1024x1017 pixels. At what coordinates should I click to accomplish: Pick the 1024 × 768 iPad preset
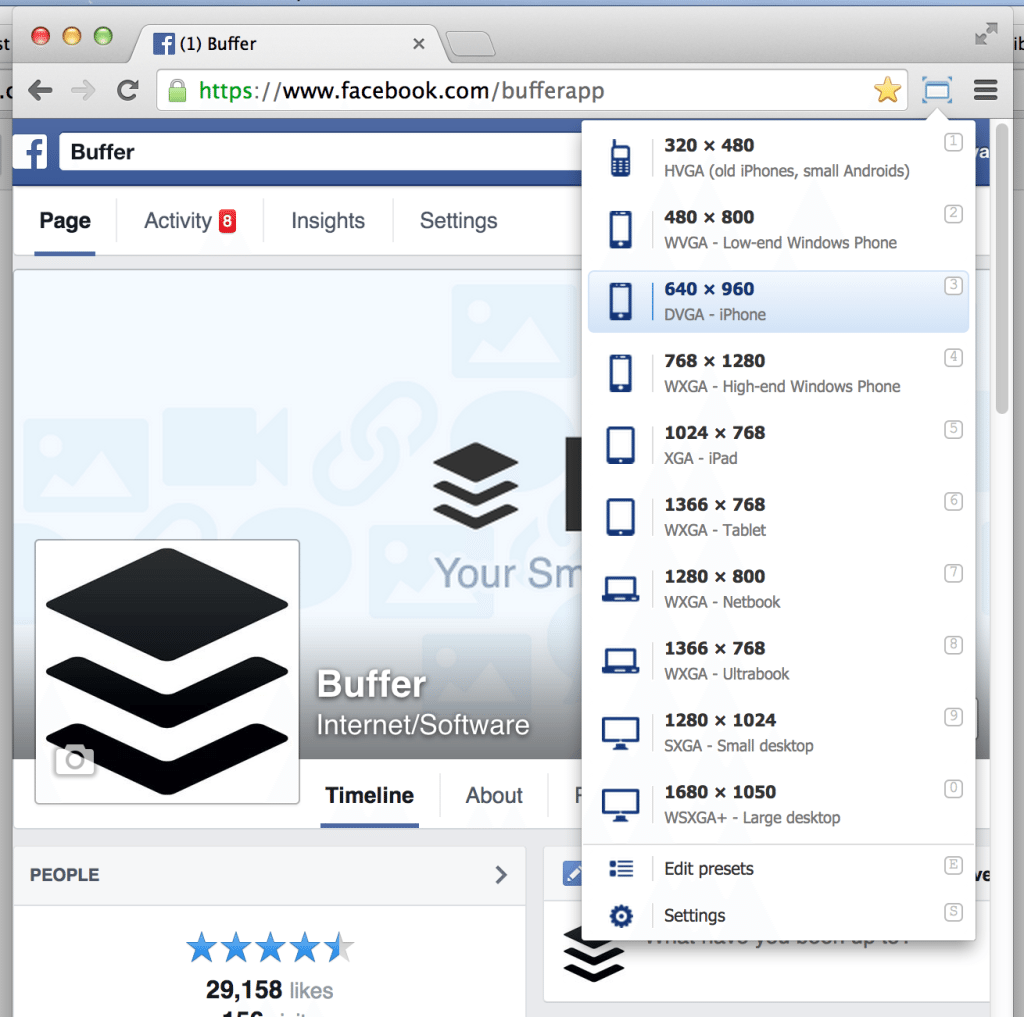pyautogui.click(x=778, y=445)
